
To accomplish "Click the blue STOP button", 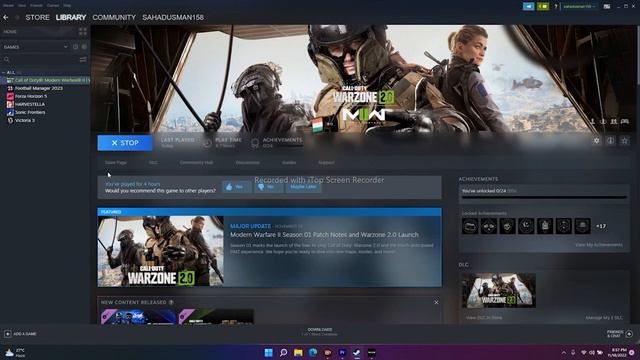I will pyautogui.click(x=125, y=143).
